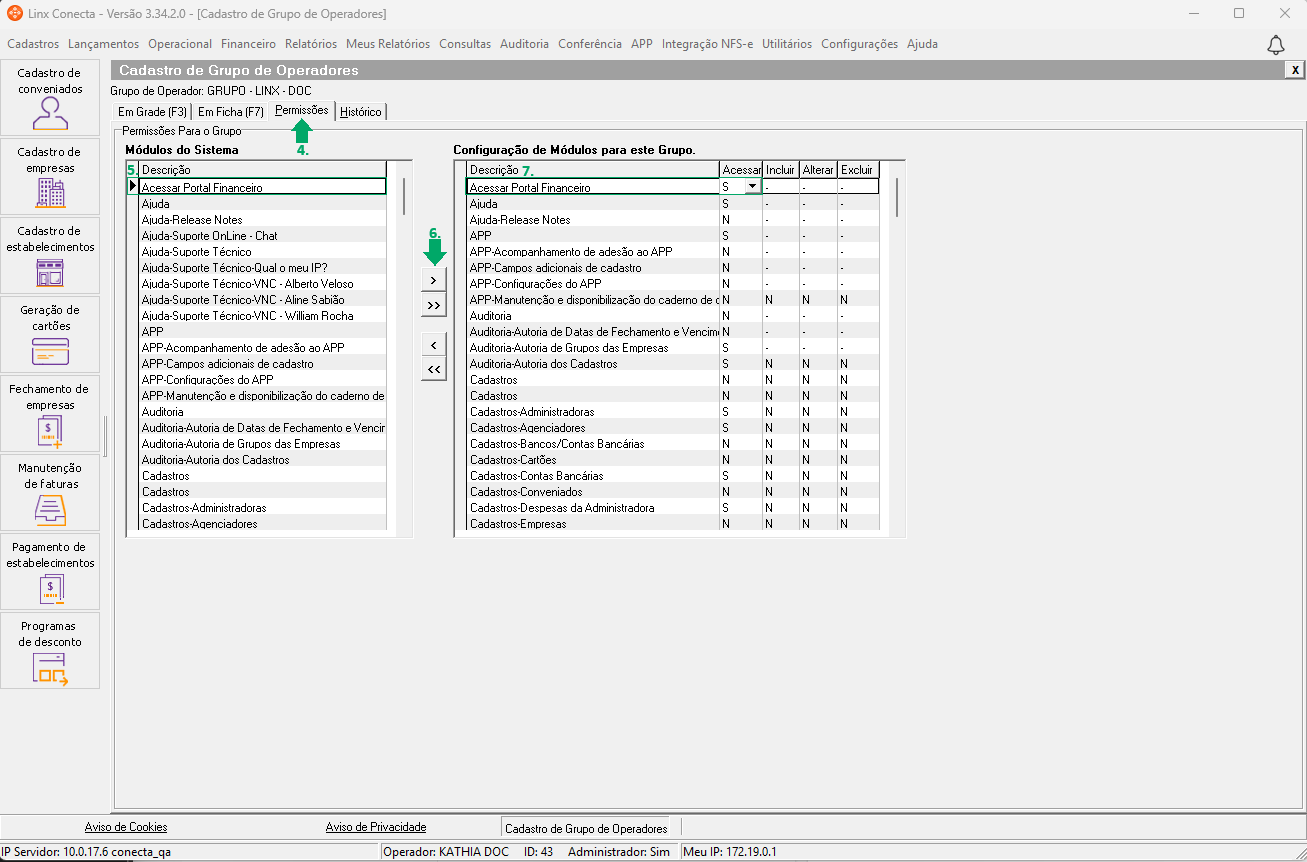This screenshot has width=1307, height=862.
Task: Select Cadastros-Empresas in group configuration
Action: [x=593, y=523]
